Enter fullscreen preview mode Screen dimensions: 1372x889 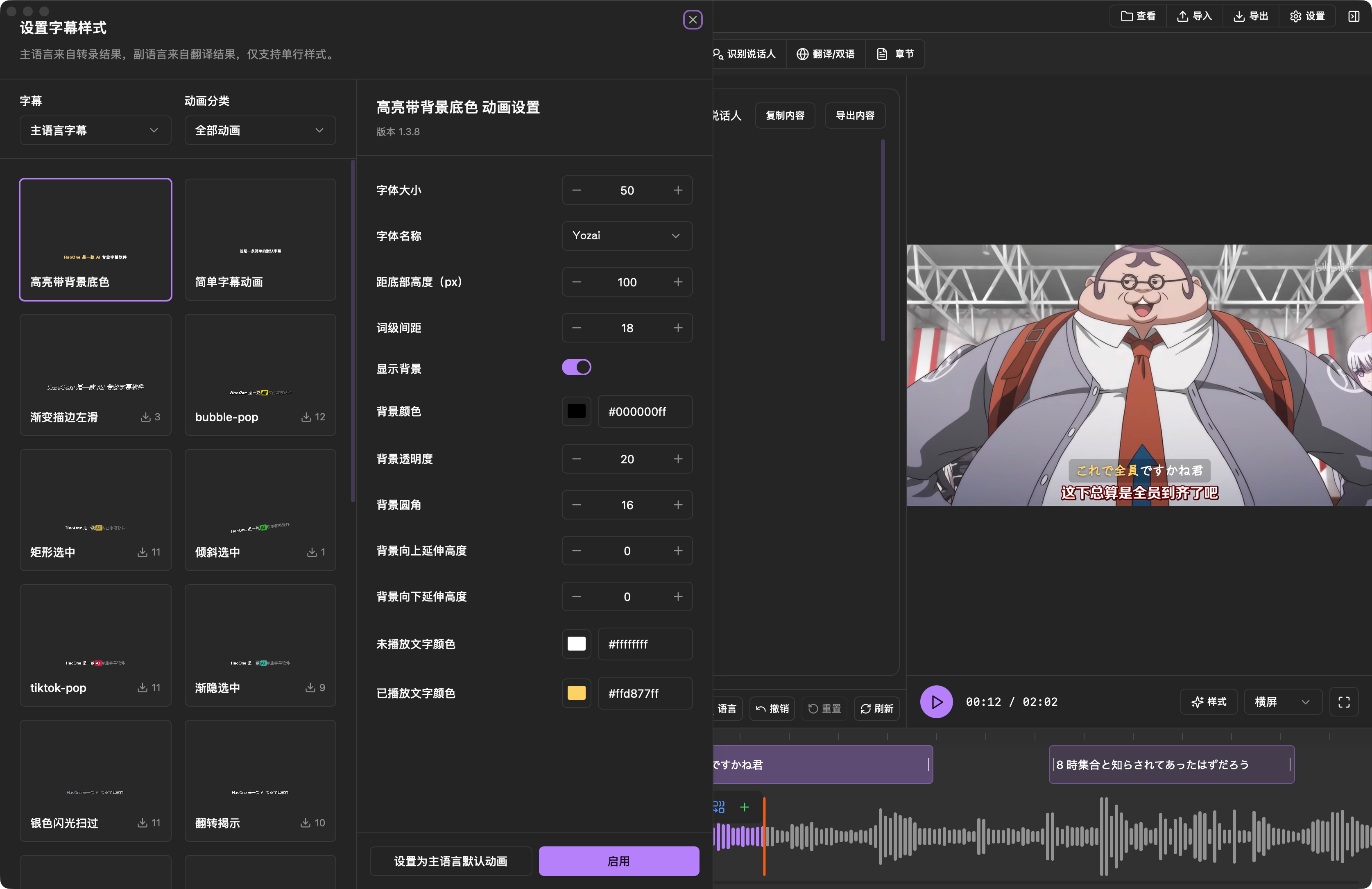coord(1344,702)
